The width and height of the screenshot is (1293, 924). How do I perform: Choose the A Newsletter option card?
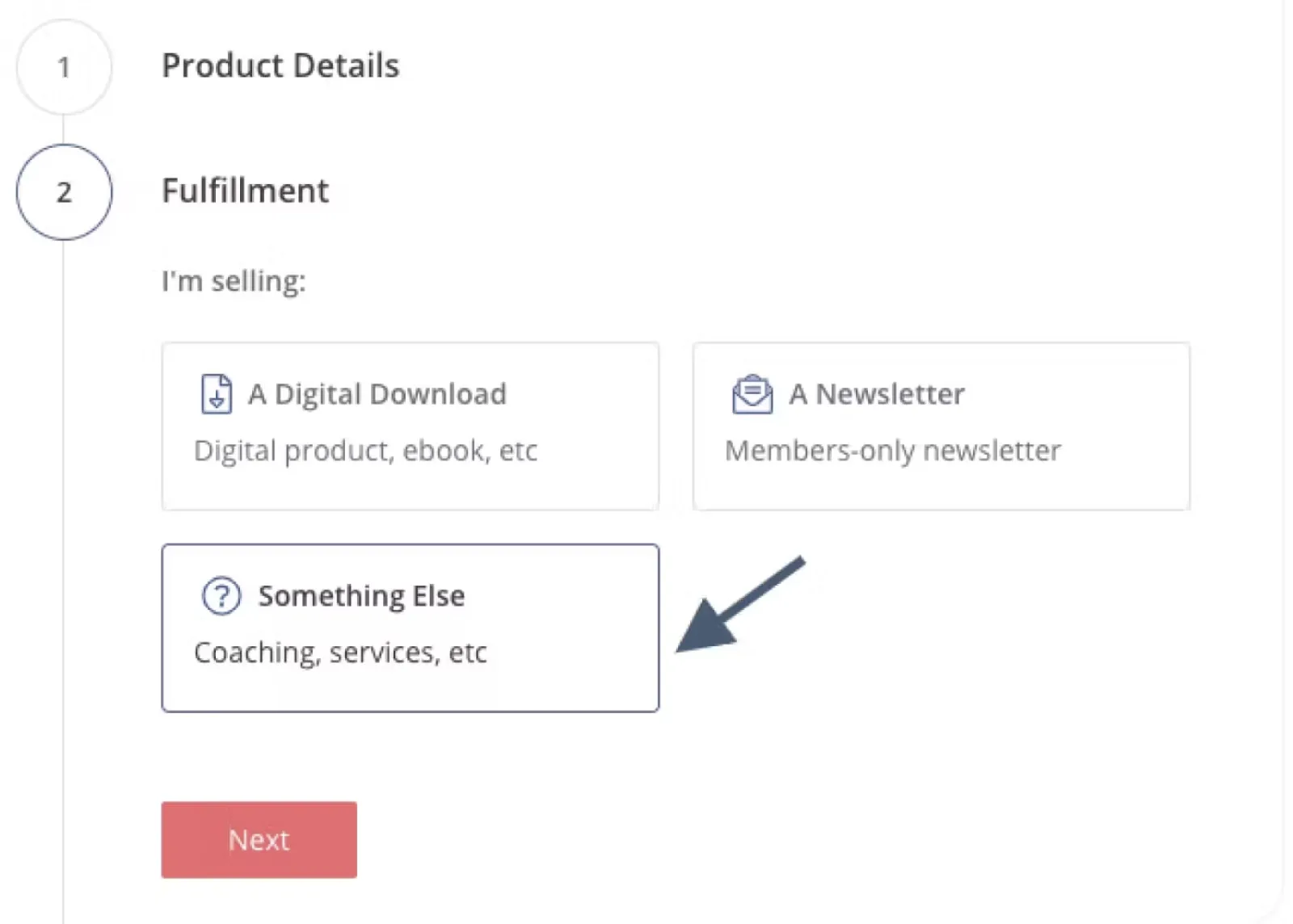click(x=941, y=426)
